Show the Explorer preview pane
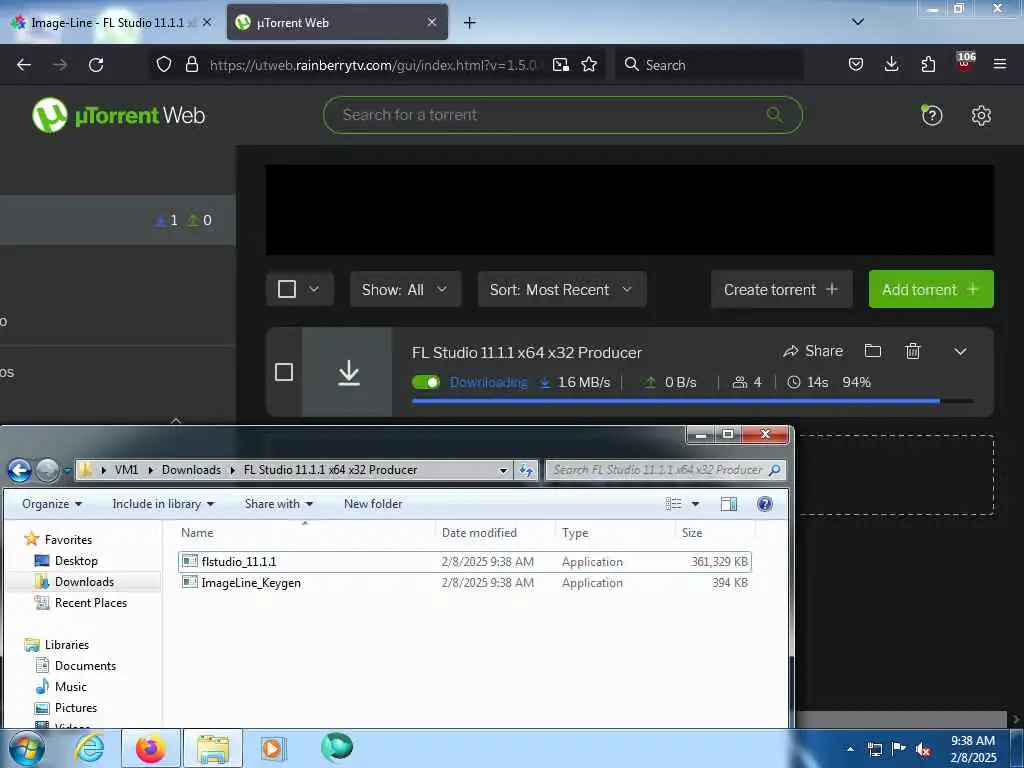Image resolution: width=1024 pixels, height=768 pixels. [729, 504]
